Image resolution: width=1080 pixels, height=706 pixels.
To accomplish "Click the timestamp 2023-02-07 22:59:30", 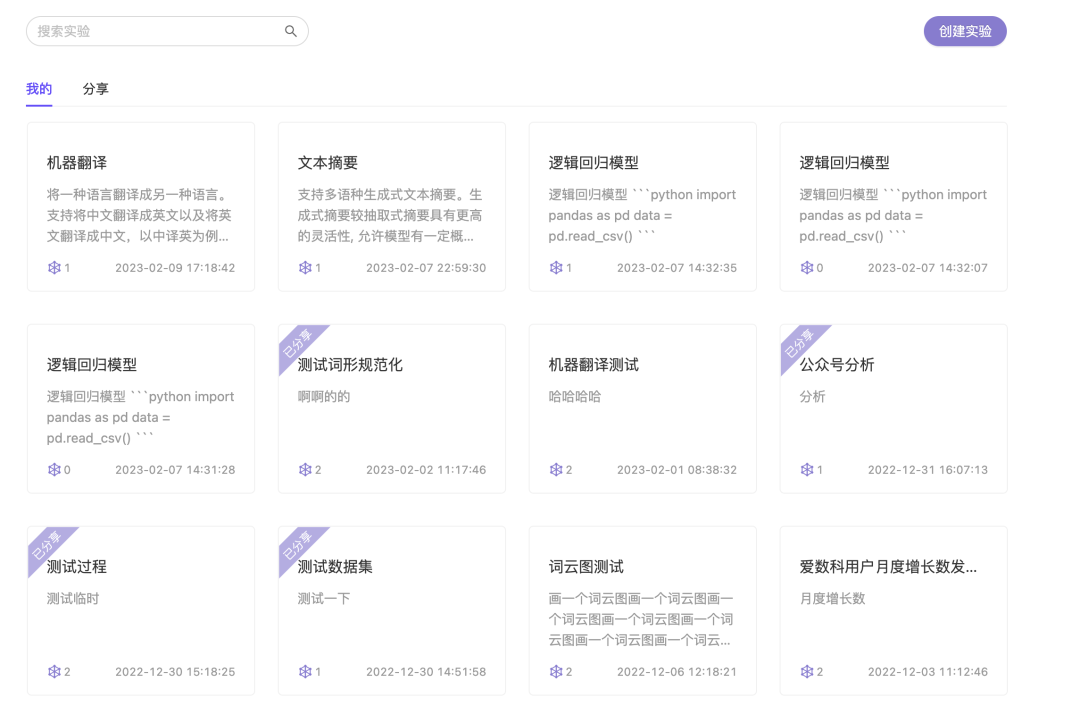I will pyautogui.click(x=426, y=267).
